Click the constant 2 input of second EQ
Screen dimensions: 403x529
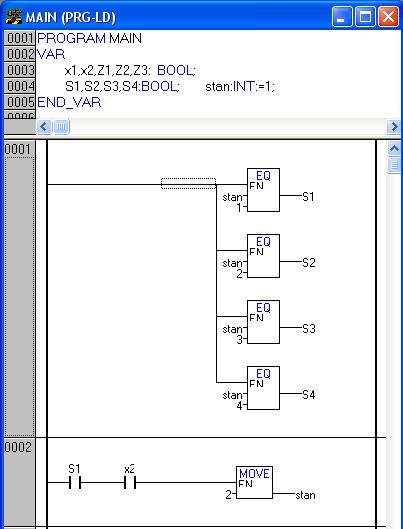(239, 274)
